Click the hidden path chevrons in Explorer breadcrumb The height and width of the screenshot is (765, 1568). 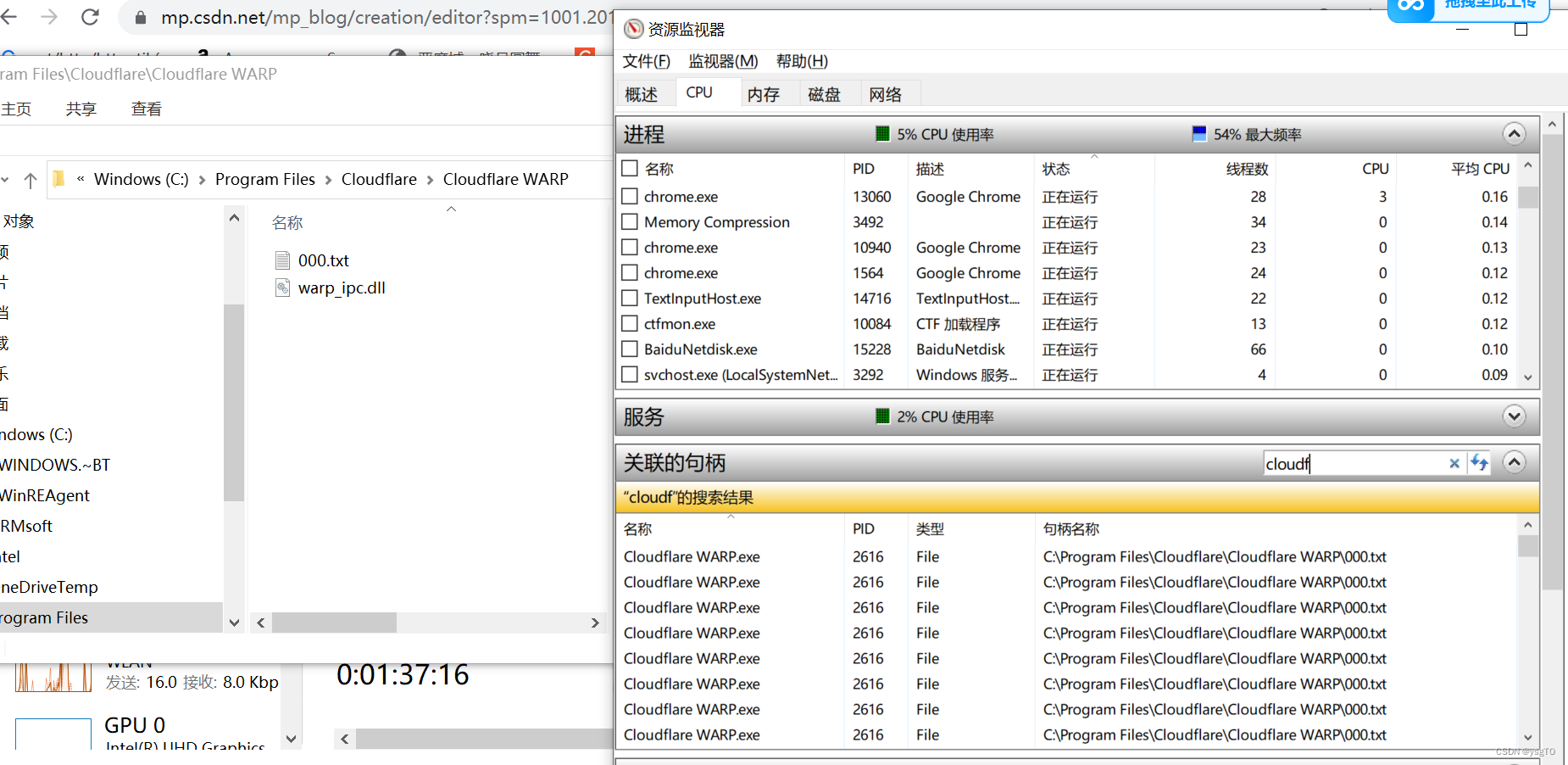click(81, 179)
